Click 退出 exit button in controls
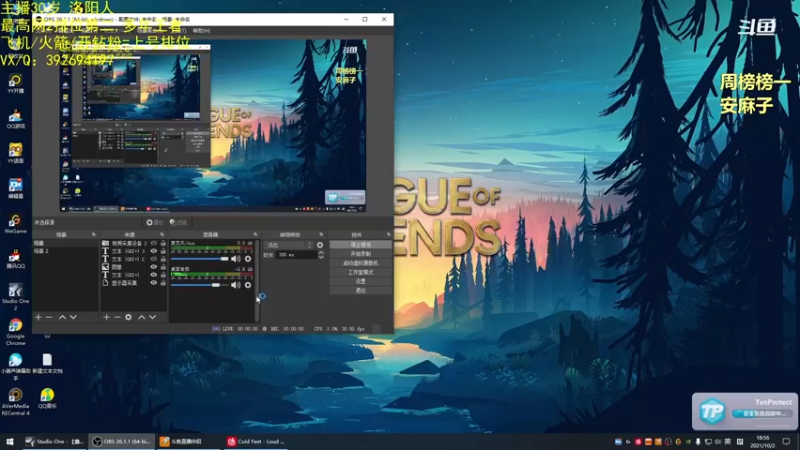 [x=361, y=291]
